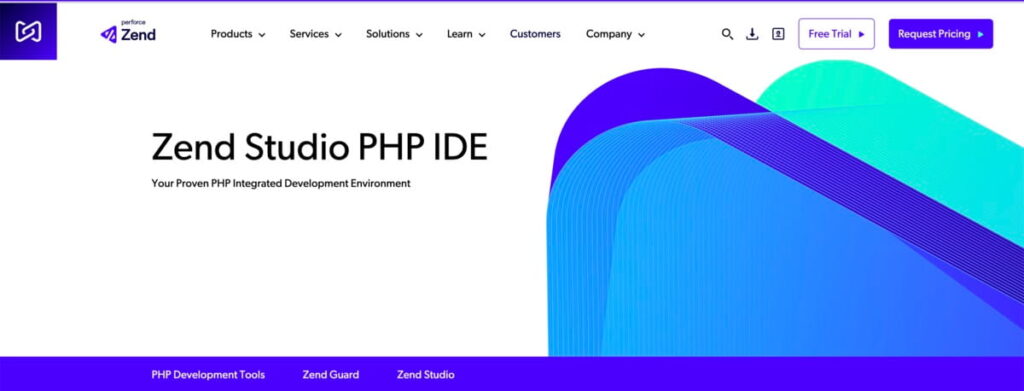The image size is (1024, 391).
Task: Open the Zend Studio breadcrumb link
Action: (x=425, y=375)
